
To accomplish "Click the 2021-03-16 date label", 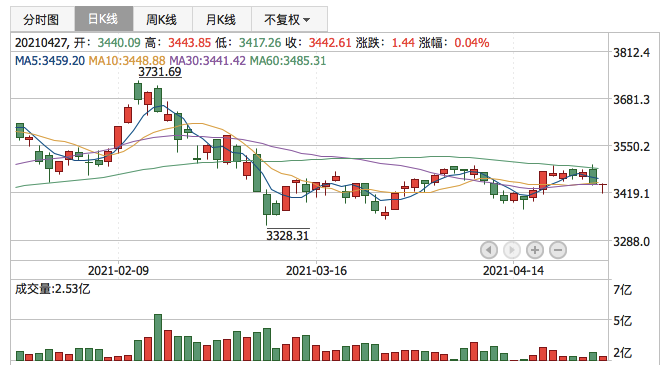I will pos(316,271).
